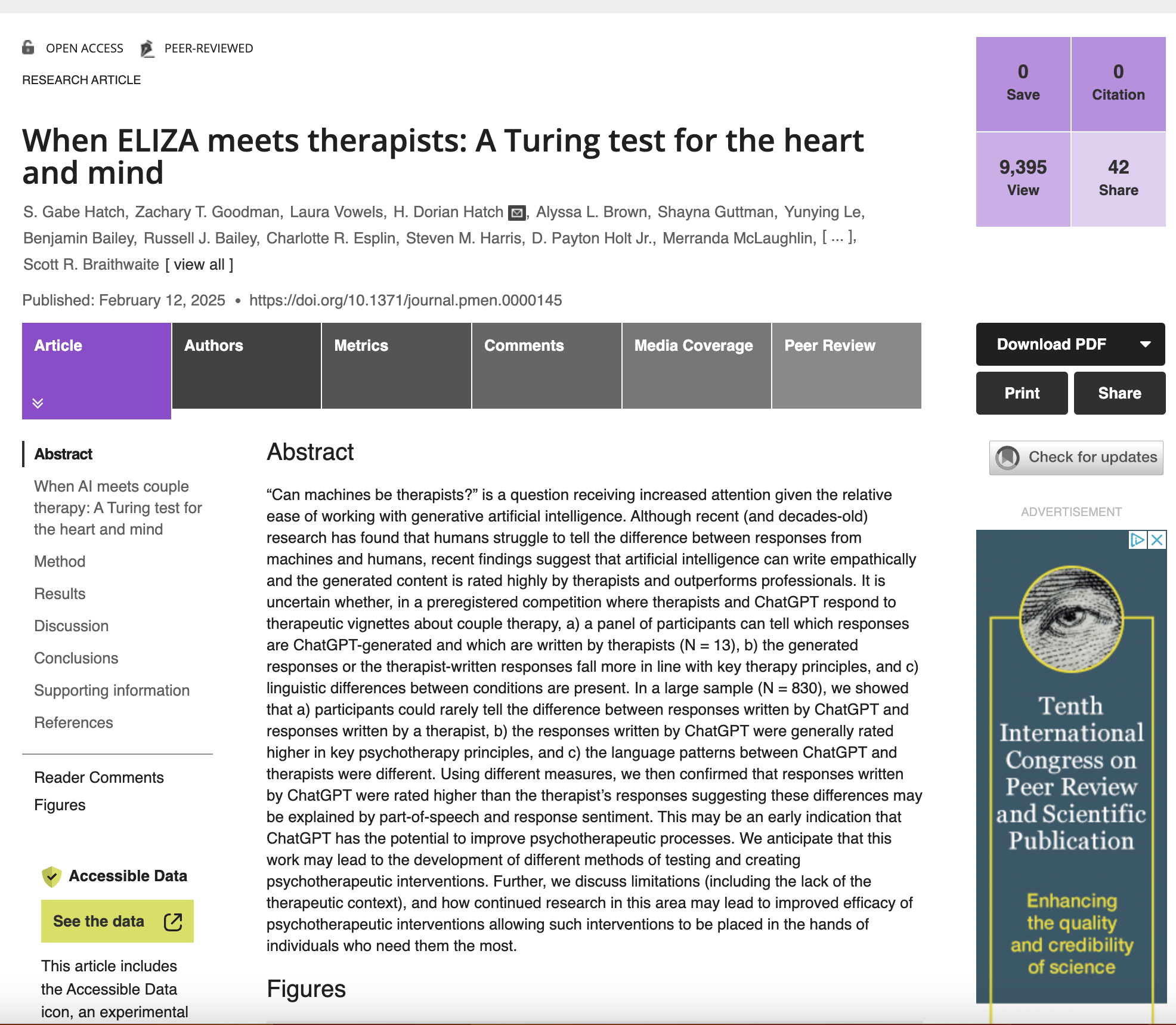The width and height of the screenshot is (1176, 1025).
Task: Click the open access padlock icon
Action: (x=28, y=47)
